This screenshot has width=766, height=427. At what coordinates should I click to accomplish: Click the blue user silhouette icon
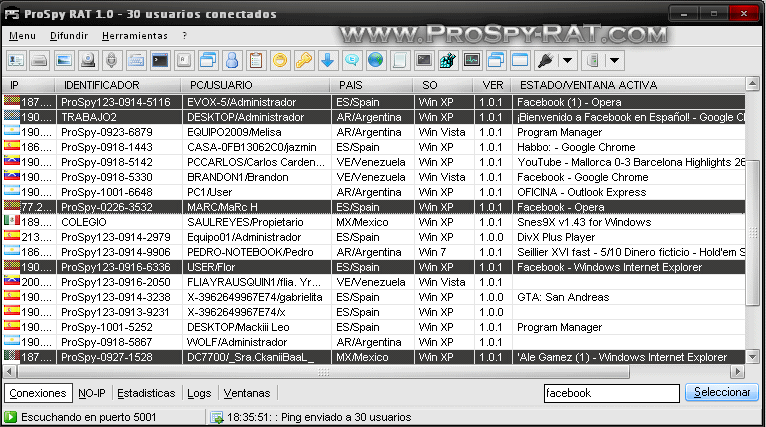click(232, 61)
